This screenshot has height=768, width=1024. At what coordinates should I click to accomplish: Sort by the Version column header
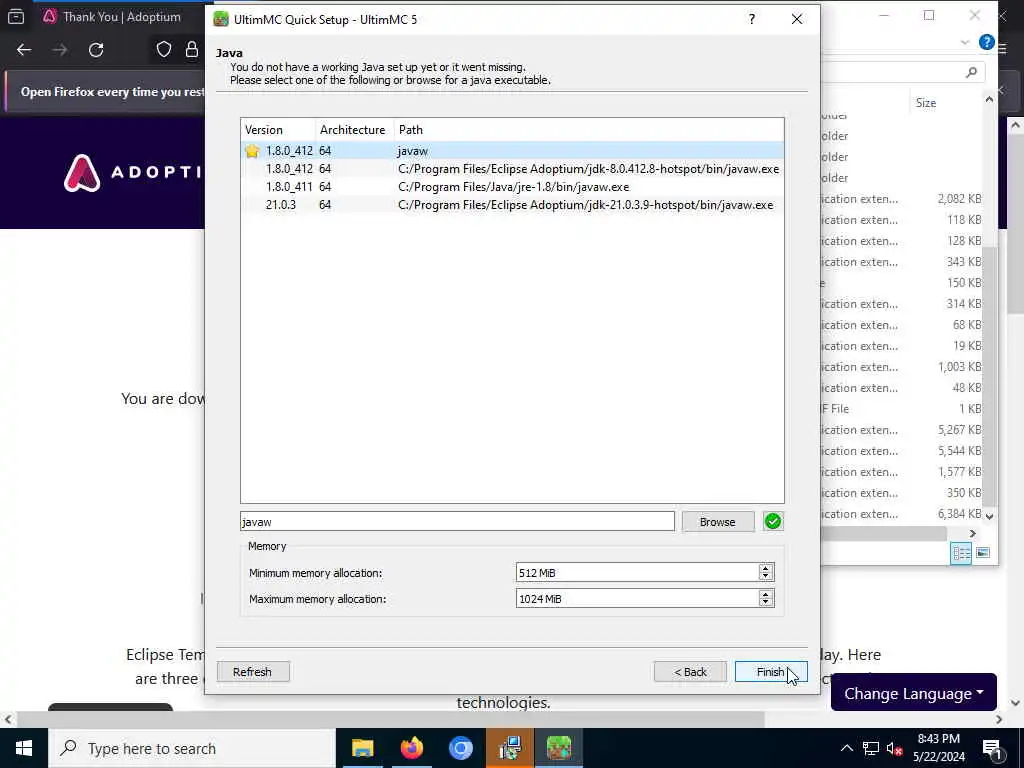278,129
